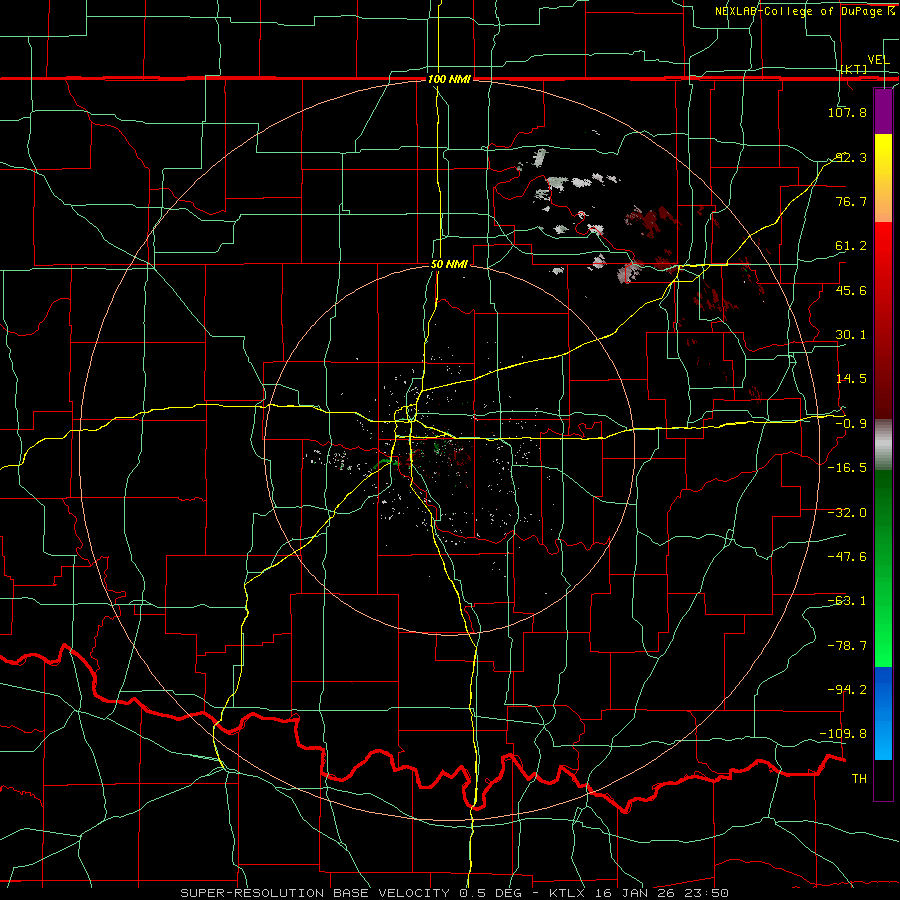Image resolution: width=900 pixels, height=900 pixels.
Task: Click the 61.2 velocity scale value
Action: (x=850, y=246)
